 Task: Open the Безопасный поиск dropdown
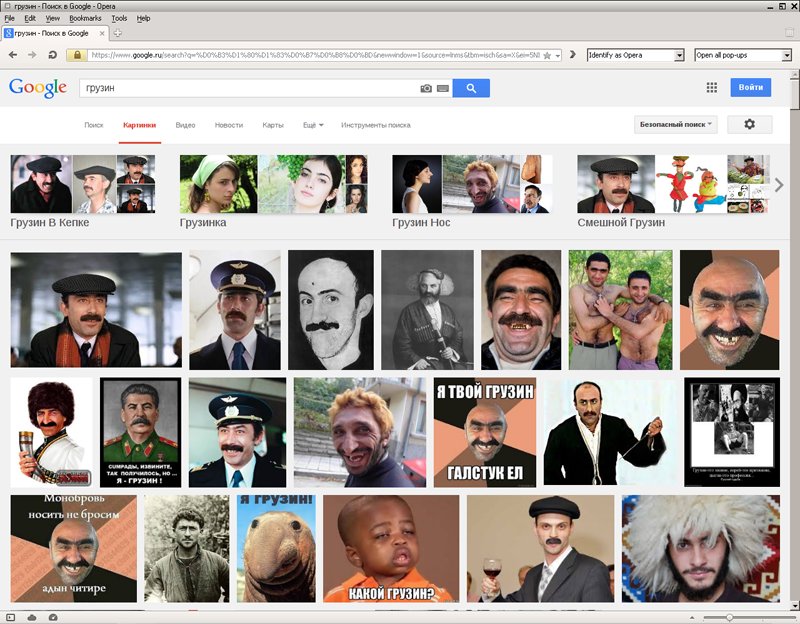coord(676,124)
